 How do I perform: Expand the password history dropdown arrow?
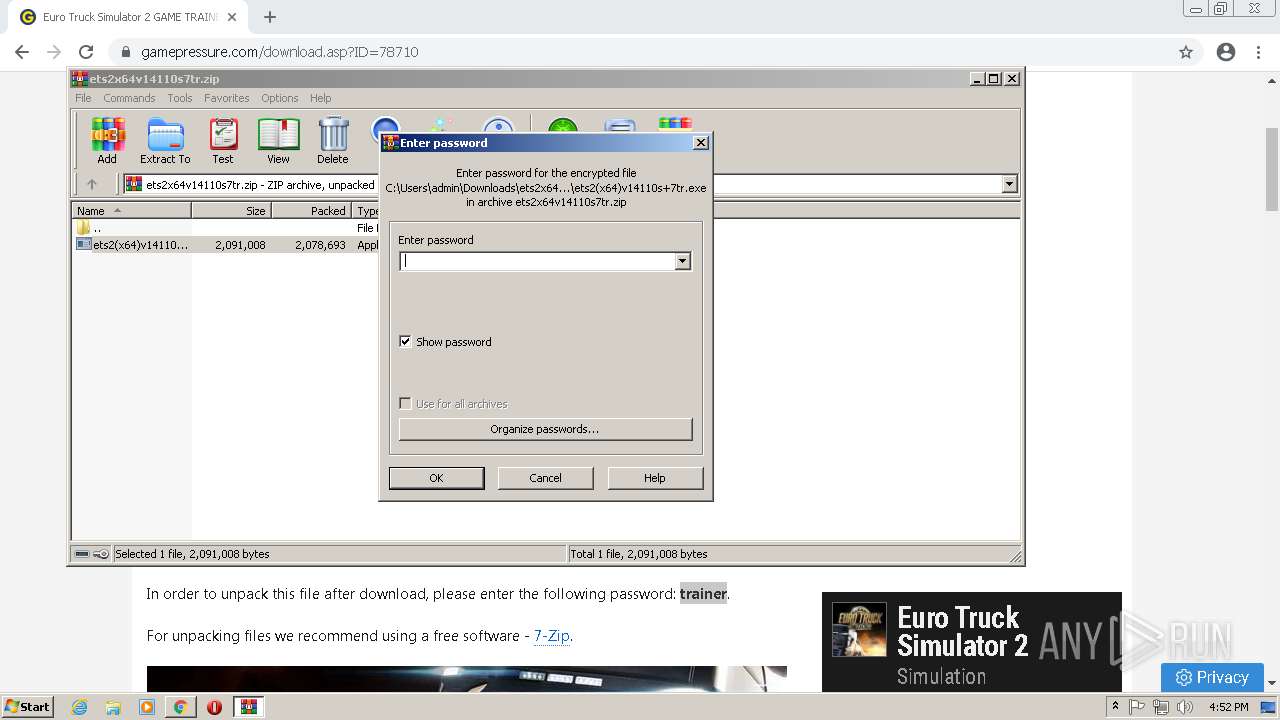(683, 261)
